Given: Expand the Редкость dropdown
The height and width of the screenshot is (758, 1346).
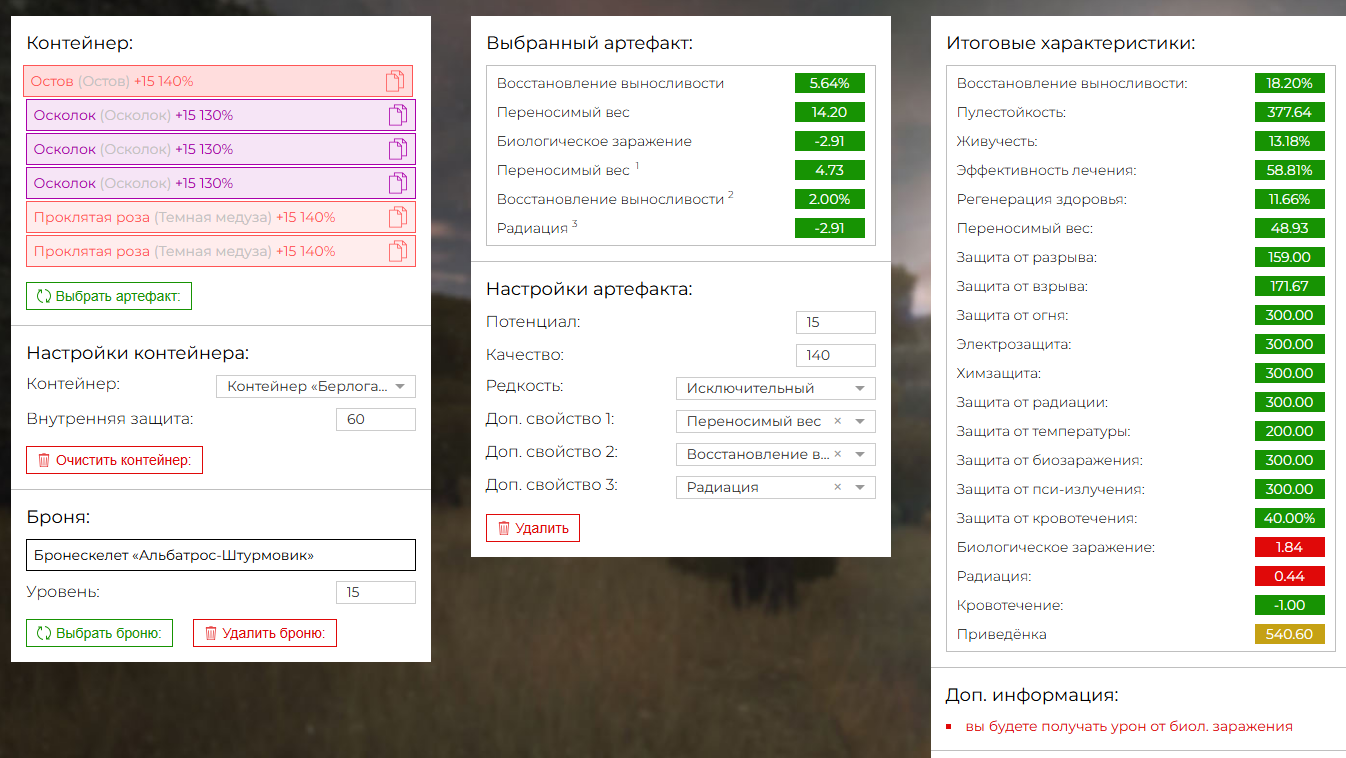Looking at the screenshot, I should click(x=860, y=388).
